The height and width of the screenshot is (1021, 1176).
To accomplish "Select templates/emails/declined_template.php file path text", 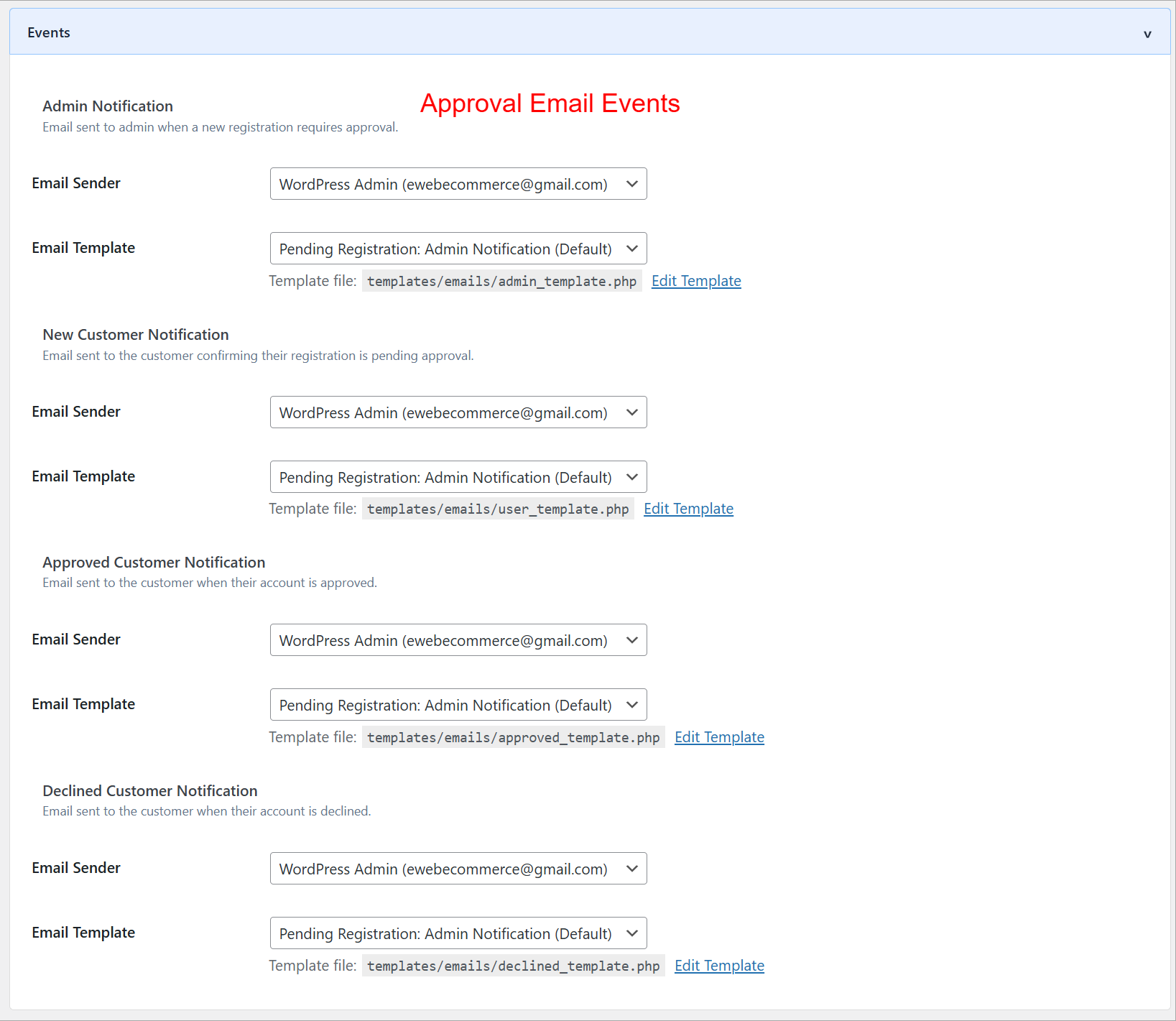I will pos(513,966).
